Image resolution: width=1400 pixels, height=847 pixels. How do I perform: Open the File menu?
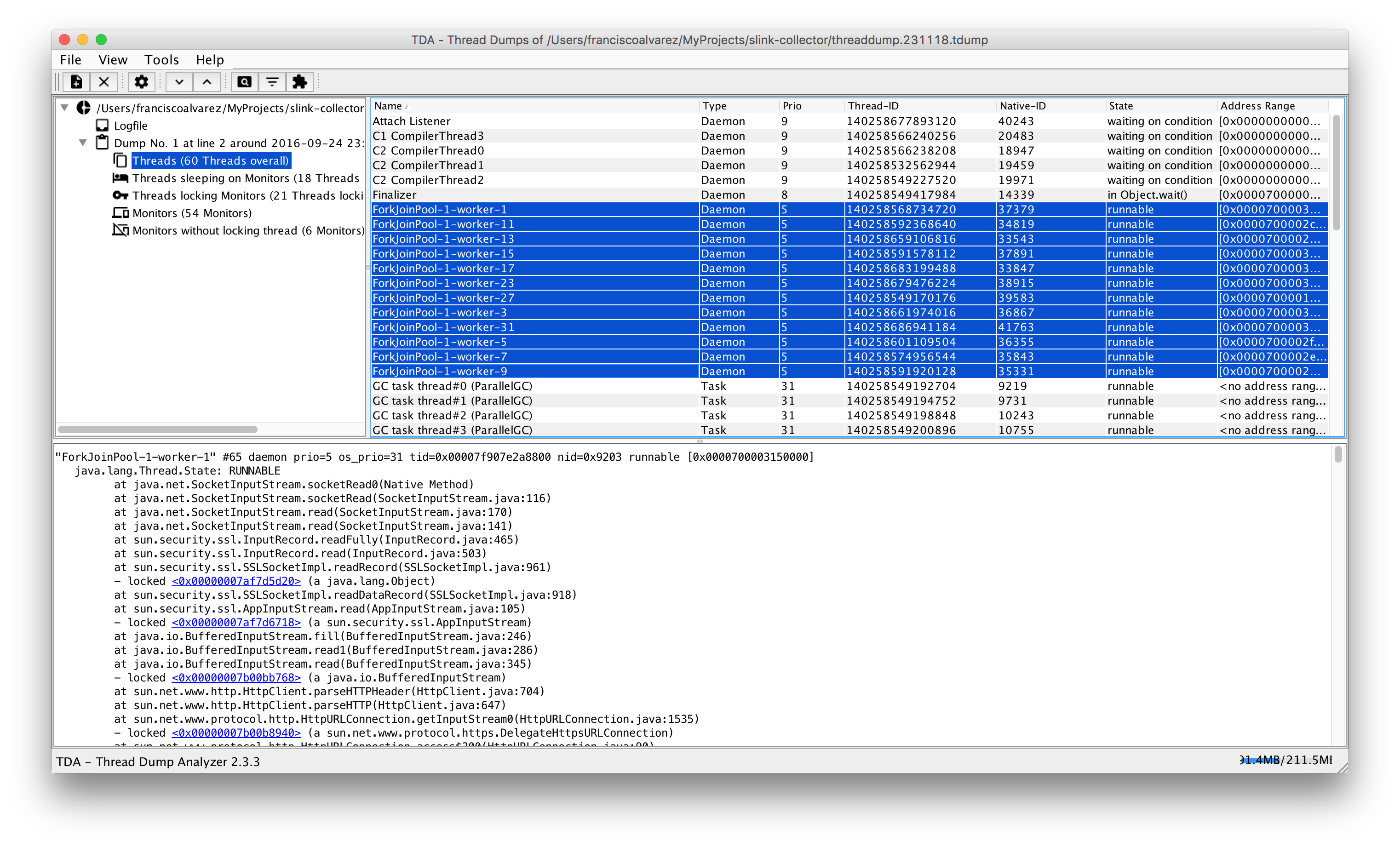70,60
